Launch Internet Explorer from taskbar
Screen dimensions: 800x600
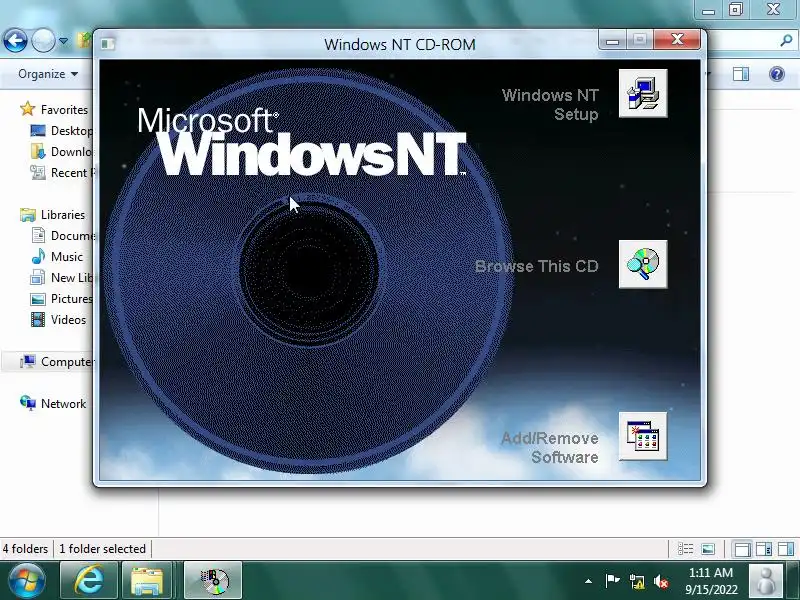pyautogui.click(x=89, y=580)
